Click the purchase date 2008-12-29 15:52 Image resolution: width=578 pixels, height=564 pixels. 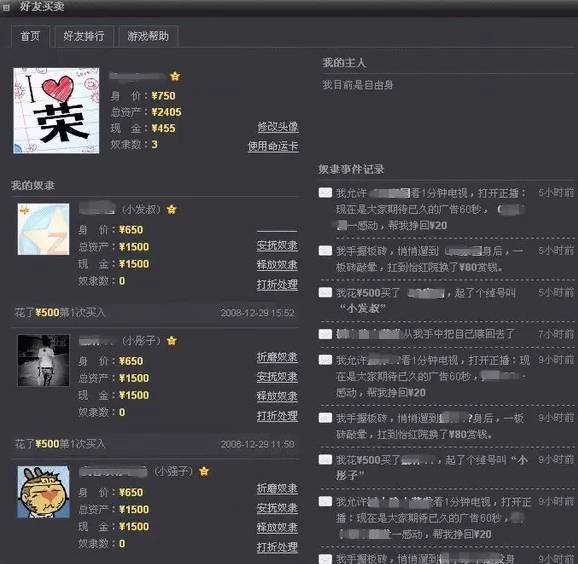tap(258, 313)
